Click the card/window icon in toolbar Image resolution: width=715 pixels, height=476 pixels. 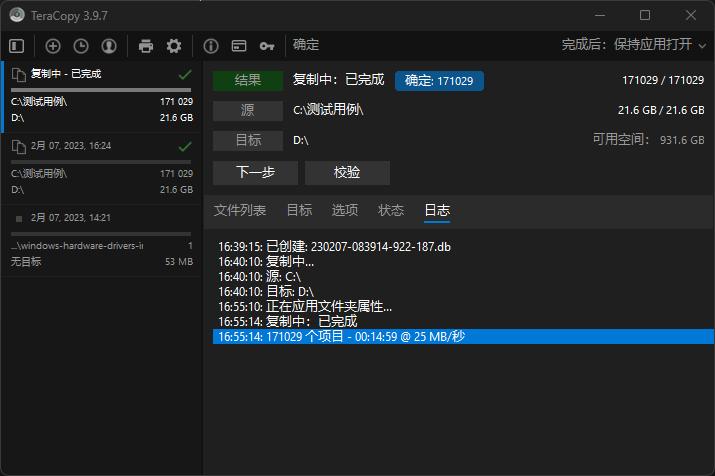click(239, 46)
